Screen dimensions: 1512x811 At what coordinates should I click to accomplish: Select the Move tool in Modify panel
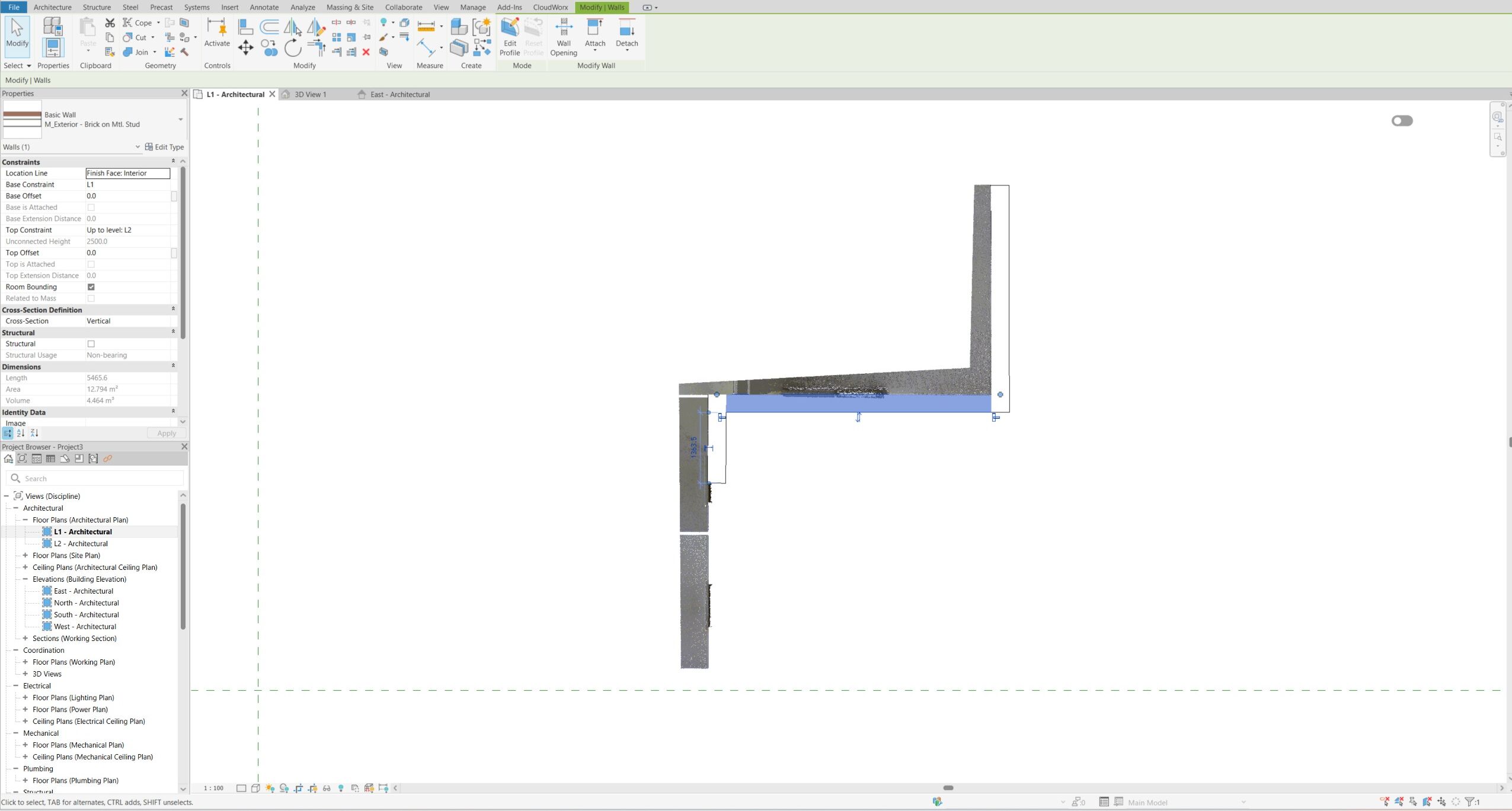(x=245, y=47)
